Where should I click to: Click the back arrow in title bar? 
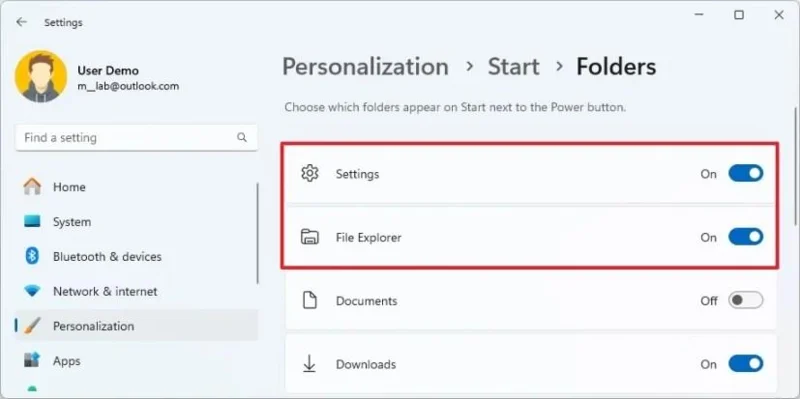(x=21, y=22)
